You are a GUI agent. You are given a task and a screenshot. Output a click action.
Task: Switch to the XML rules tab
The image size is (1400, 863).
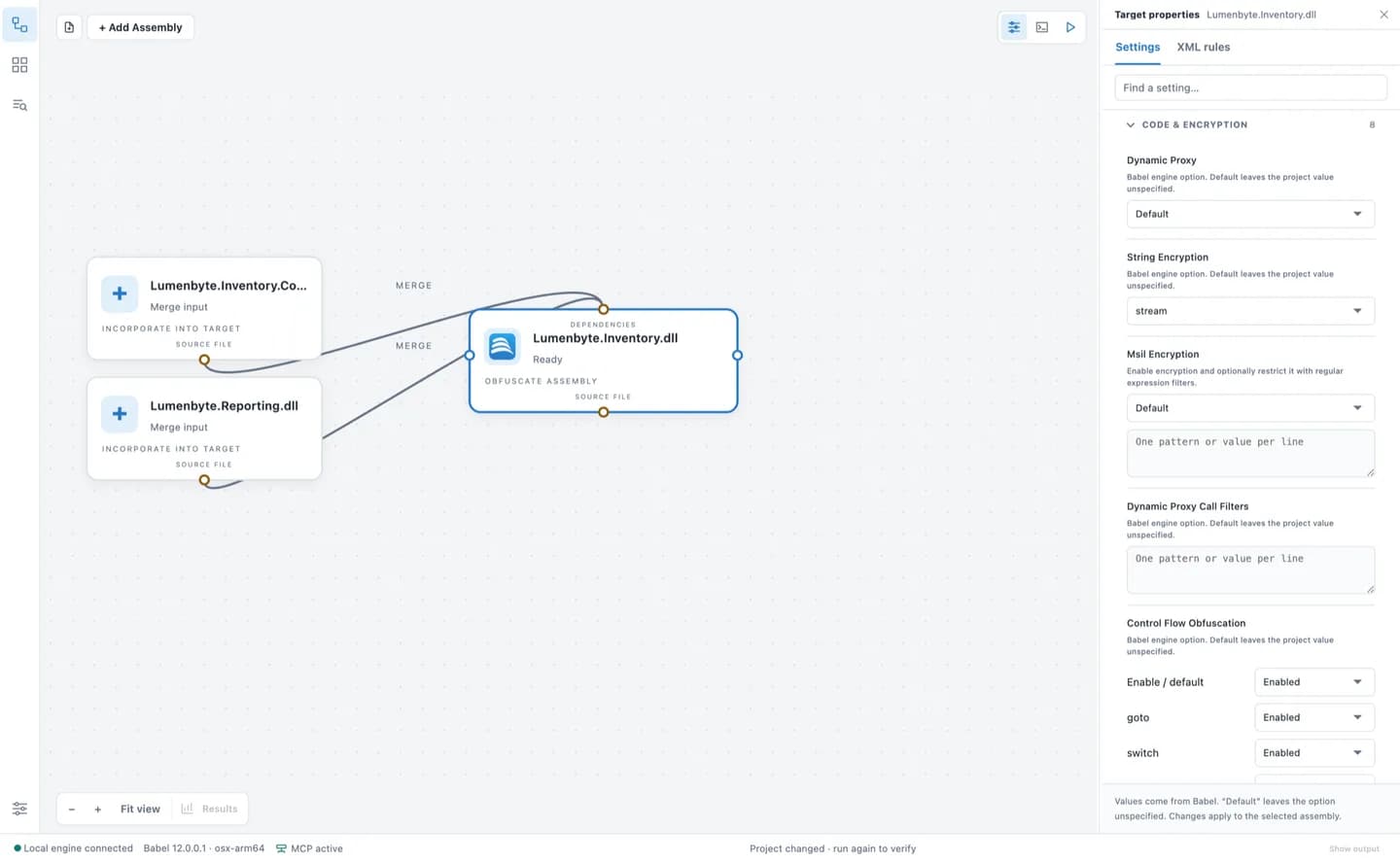tap(1204, 47)
